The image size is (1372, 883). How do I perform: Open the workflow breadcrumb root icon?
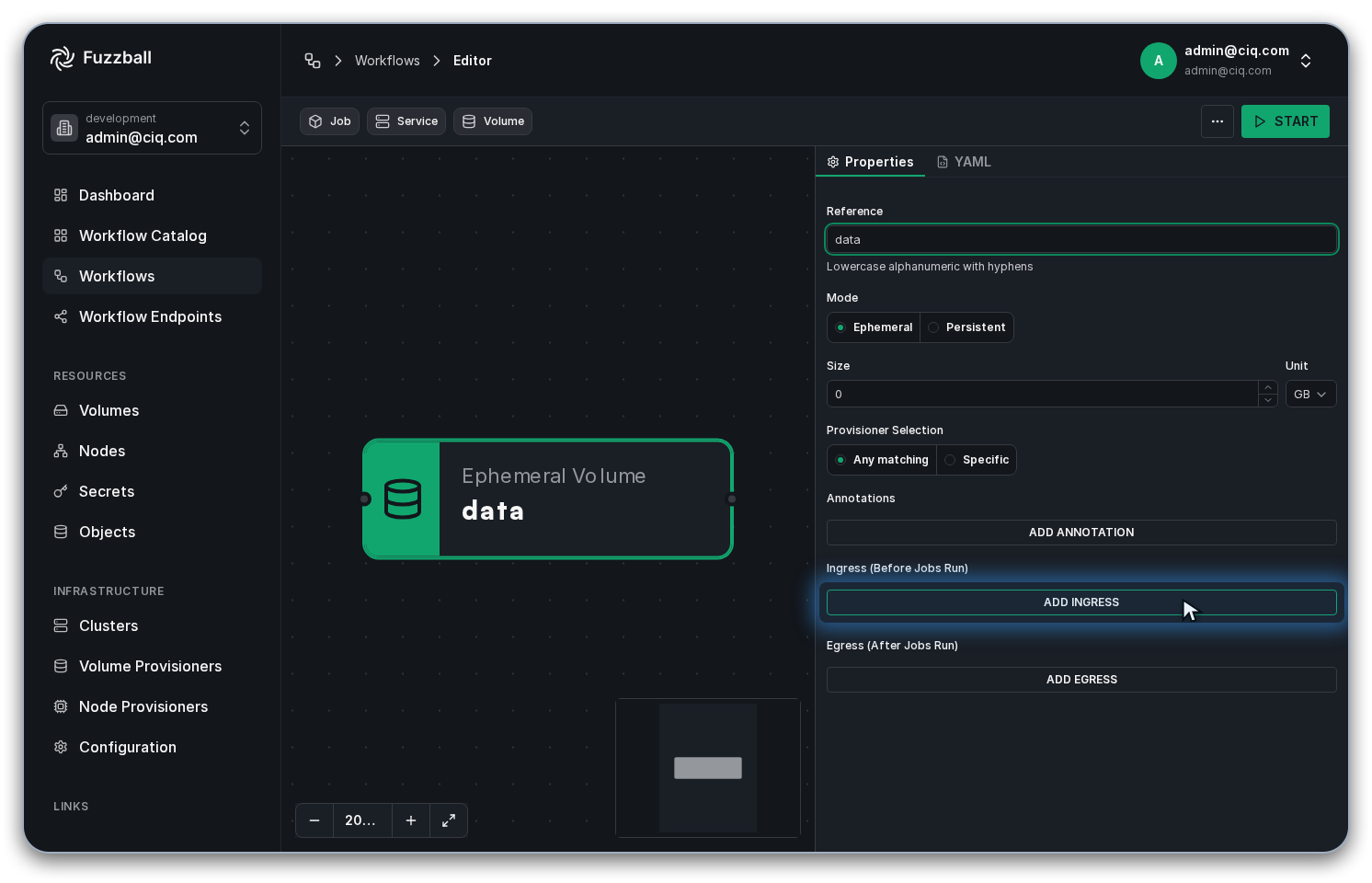tap(313, 61)
